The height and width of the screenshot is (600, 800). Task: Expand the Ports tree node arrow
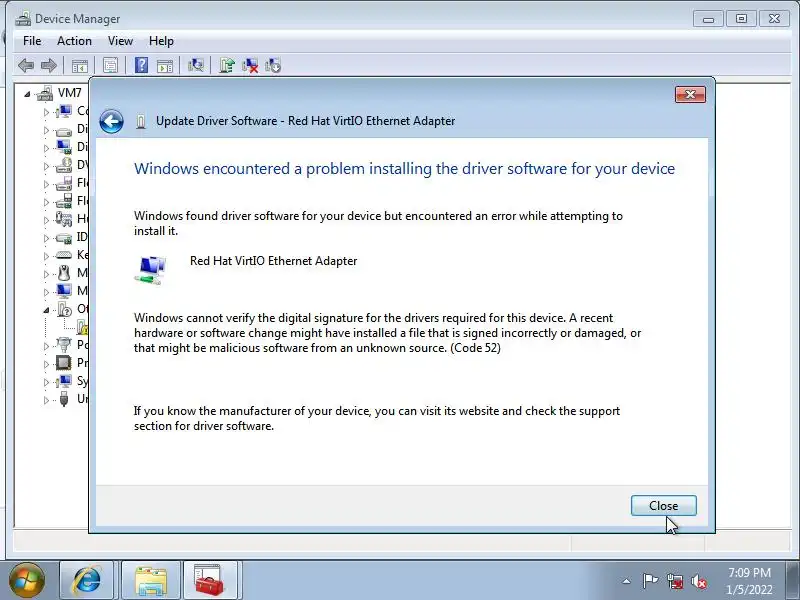[46, 346]
